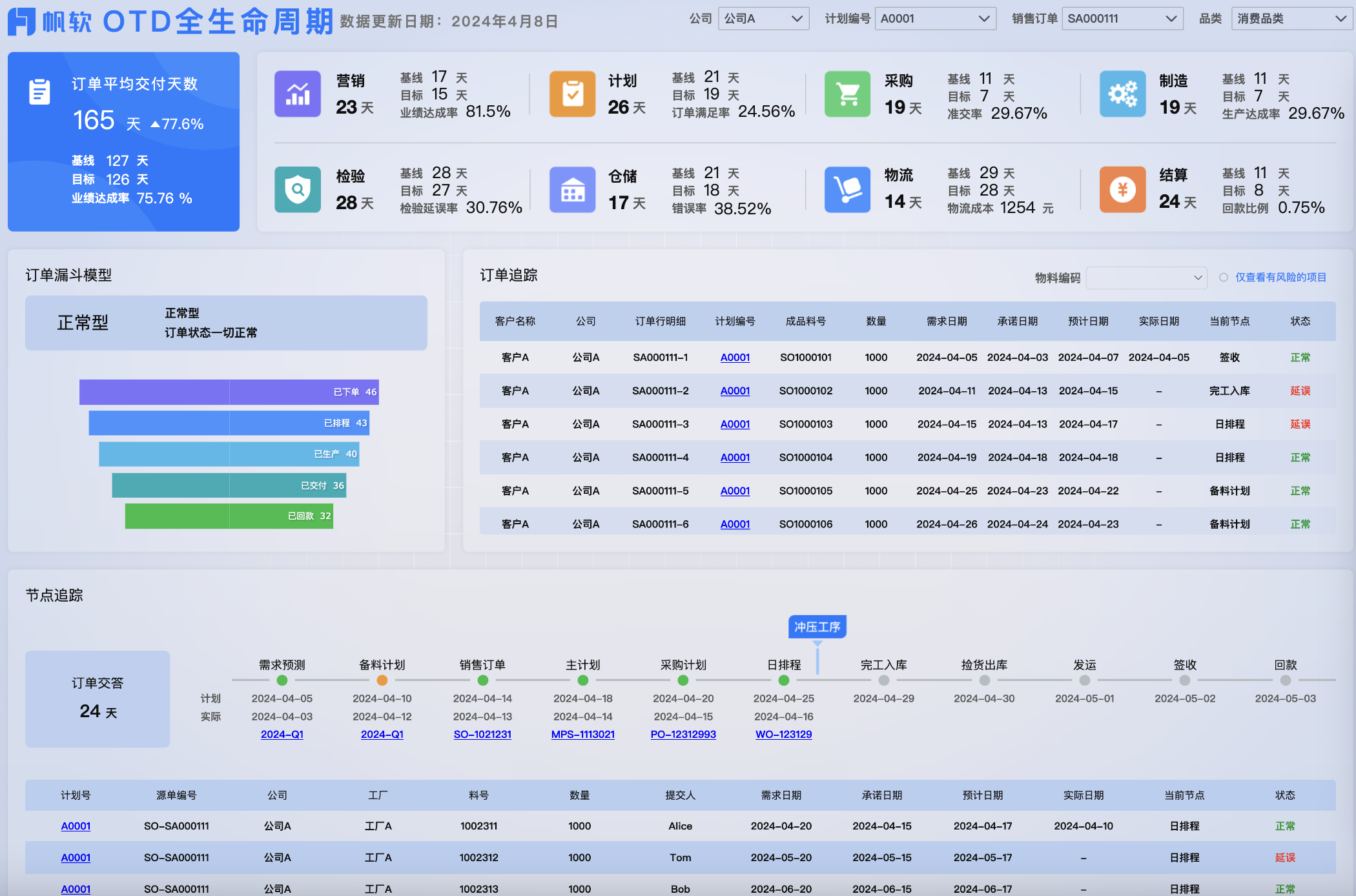The height and width of the screenshot is (896, 1356).
Task: Open A0001 link in material 1002312 row
Action: click(x=76, y=858)
